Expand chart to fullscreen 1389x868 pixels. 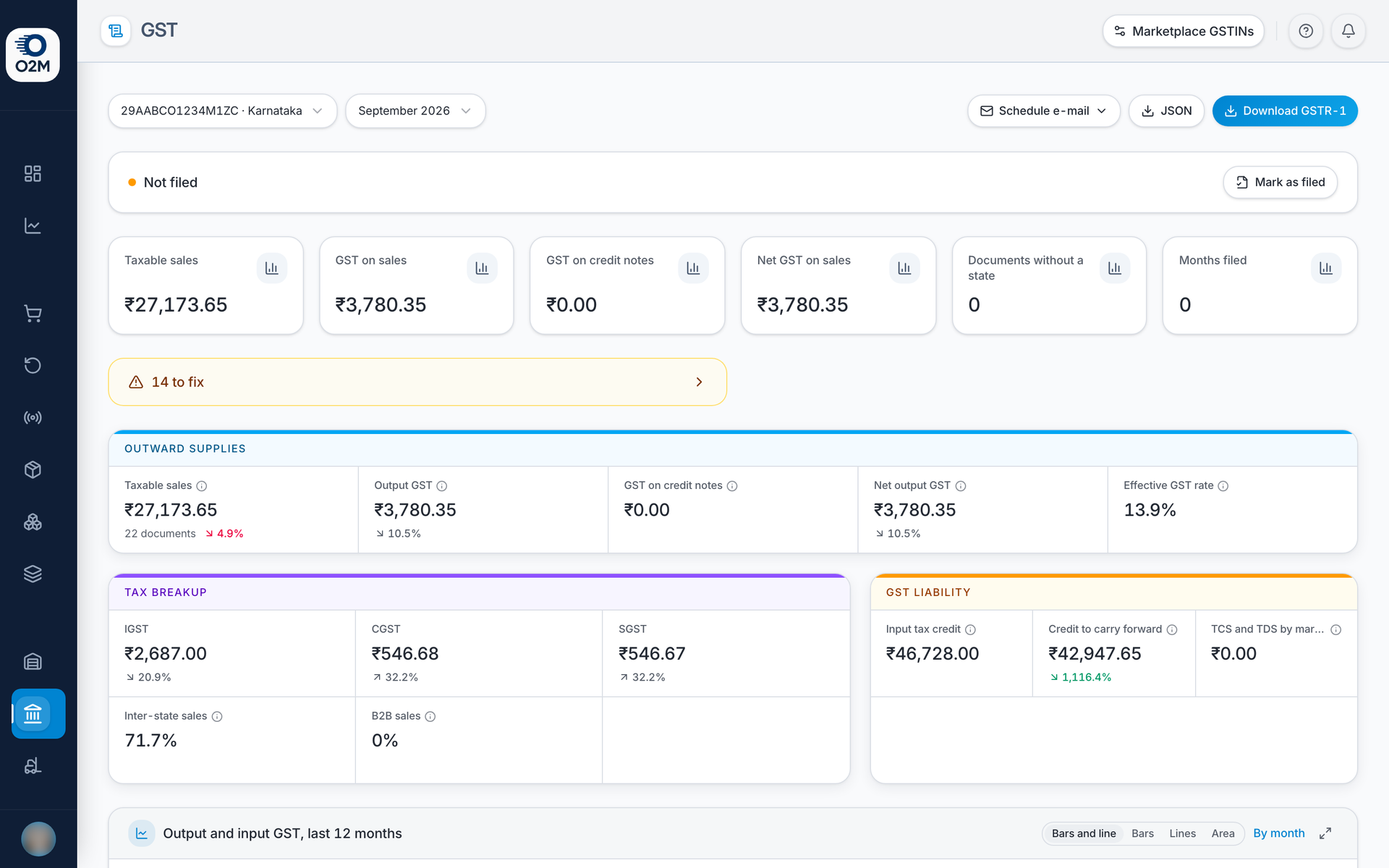coord(1325,833)
